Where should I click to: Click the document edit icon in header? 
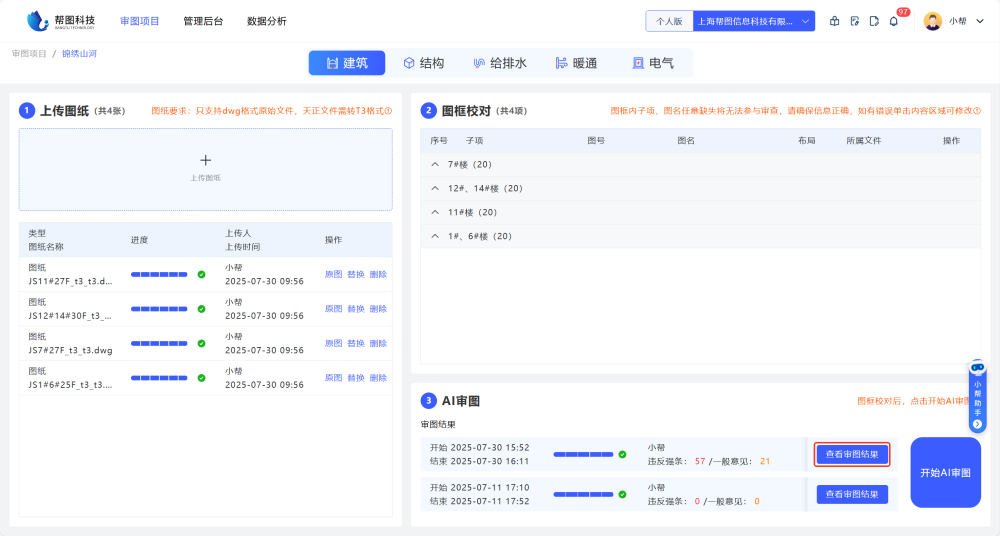point(855,21)
